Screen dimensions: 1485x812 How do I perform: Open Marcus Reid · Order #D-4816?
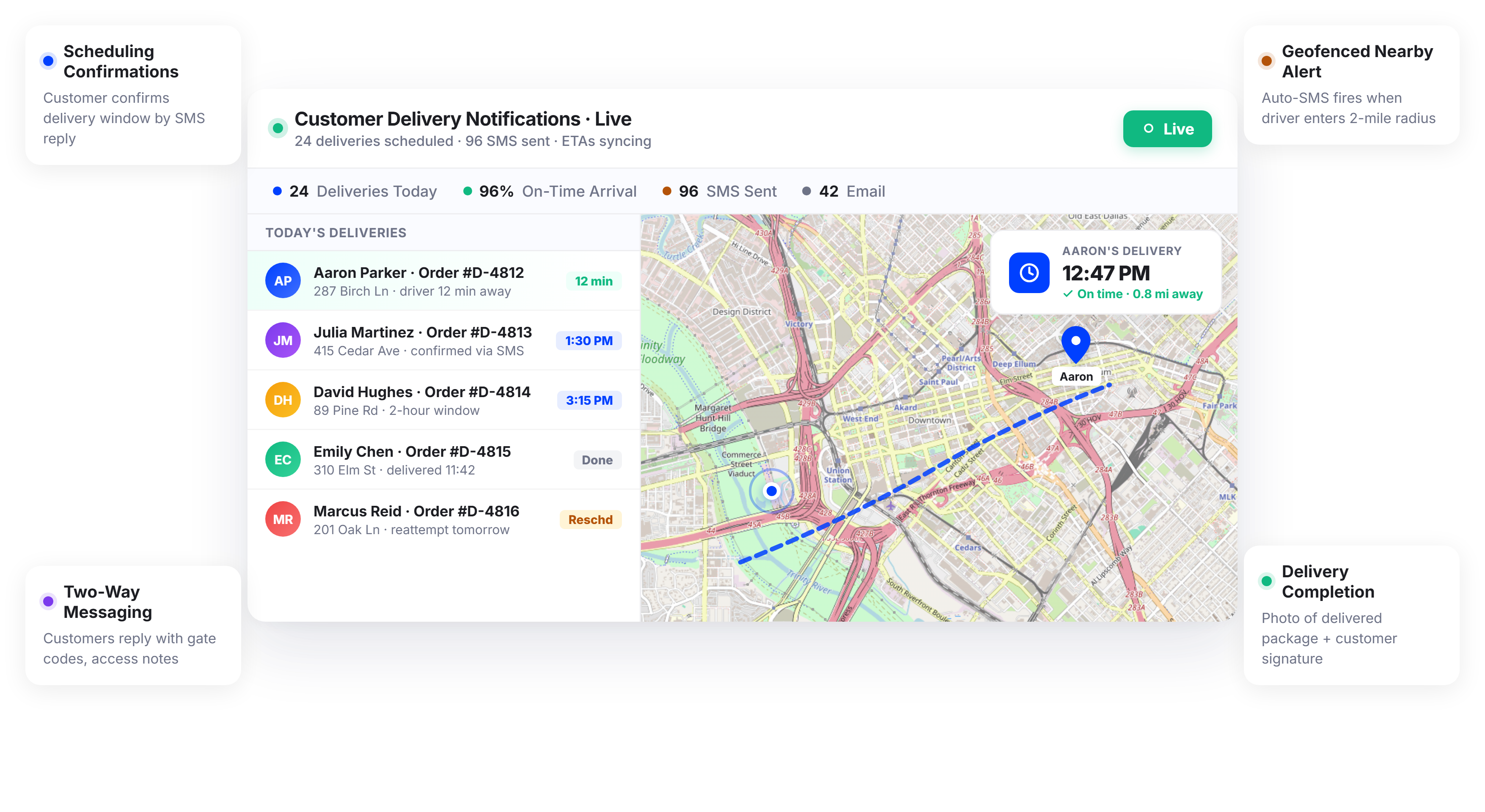[x=443, y=519]
